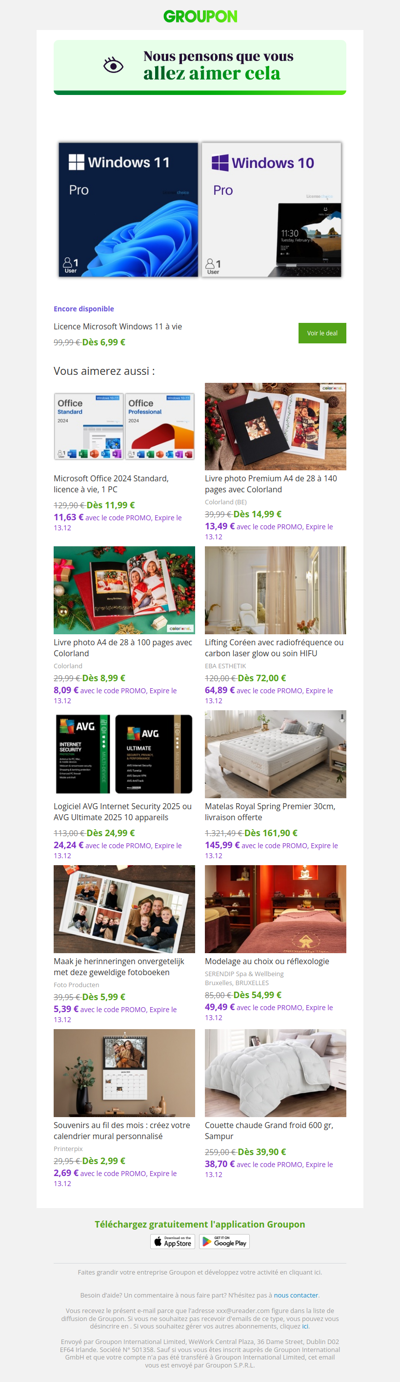400x1382 pixels.
Task: Open 'Matelas Royal Spring Premier 30cm' offer
Action: tap(270, 812)
